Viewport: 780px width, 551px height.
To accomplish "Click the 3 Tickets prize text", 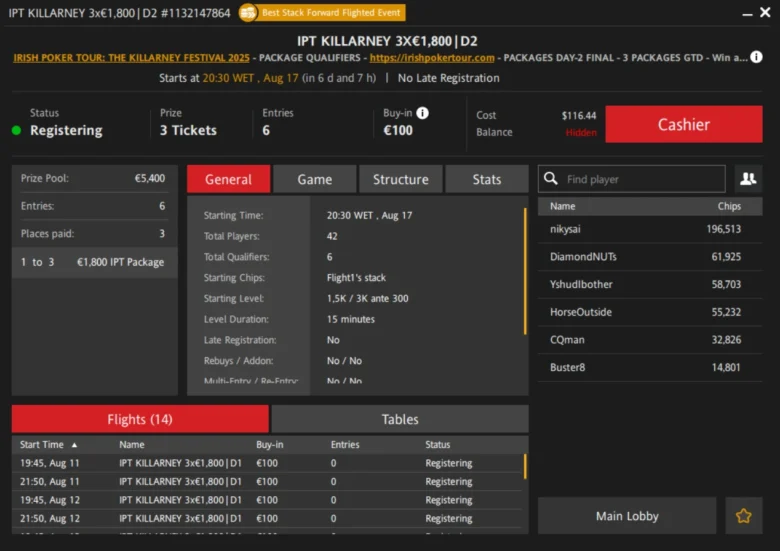I will pyautogui.click(x=188, y=130).
